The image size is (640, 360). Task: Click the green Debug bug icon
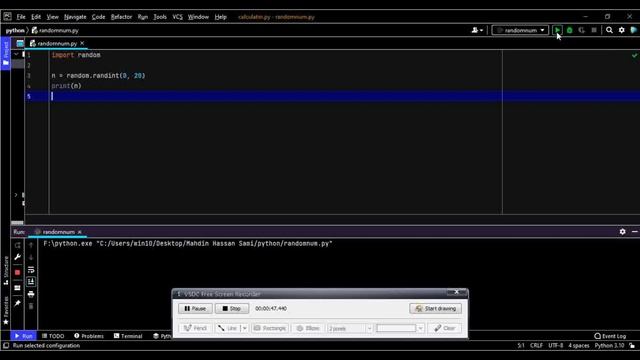click(x=569, y=30)
